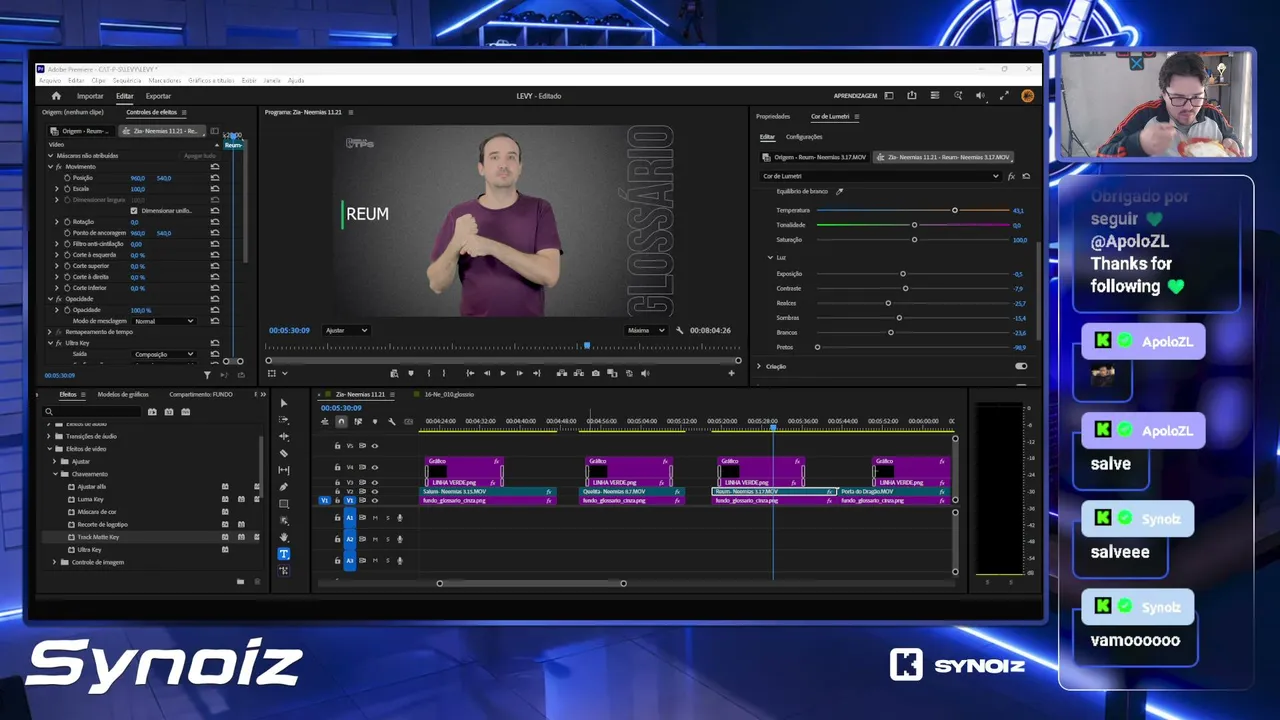Open the Saída Composição dropdown

(x=164, y=354)
